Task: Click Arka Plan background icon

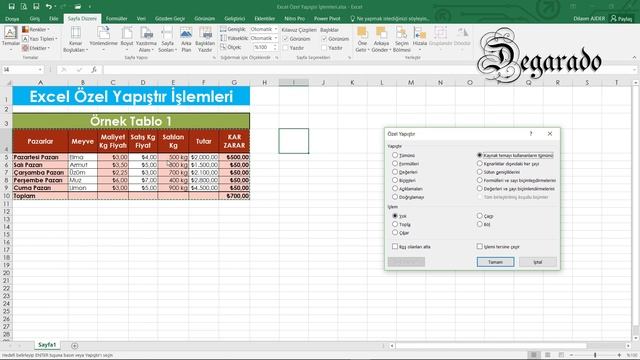Action: point(186,39)
